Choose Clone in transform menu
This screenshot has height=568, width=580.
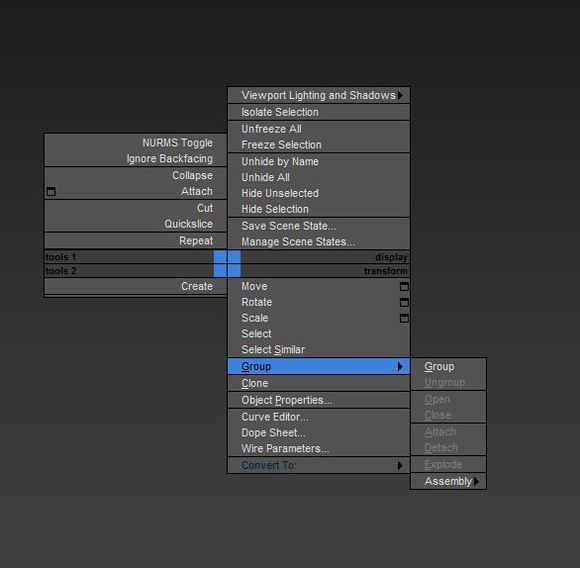[x=319, y=383]
